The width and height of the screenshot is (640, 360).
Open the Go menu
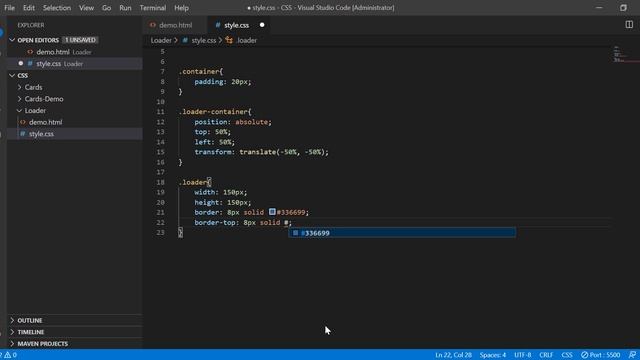107,8
